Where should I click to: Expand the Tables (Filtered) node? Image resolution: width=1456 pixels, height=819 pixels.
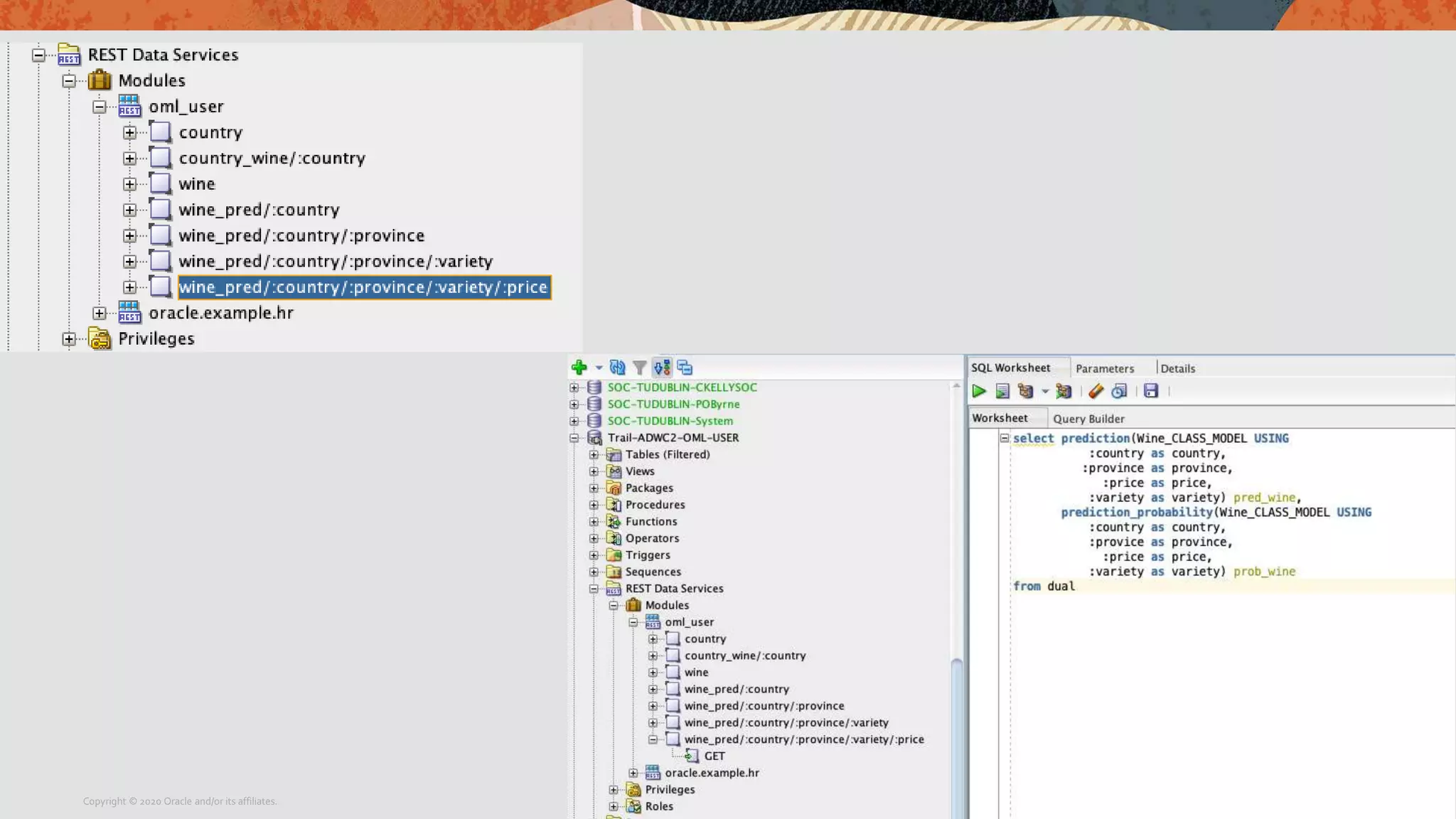(x=594, y=454)
